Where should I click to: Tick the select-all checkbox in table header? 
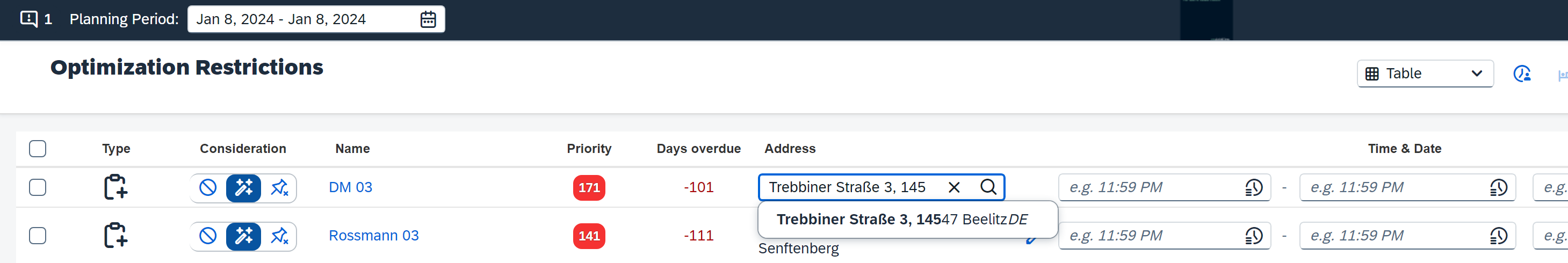(38, 149)
